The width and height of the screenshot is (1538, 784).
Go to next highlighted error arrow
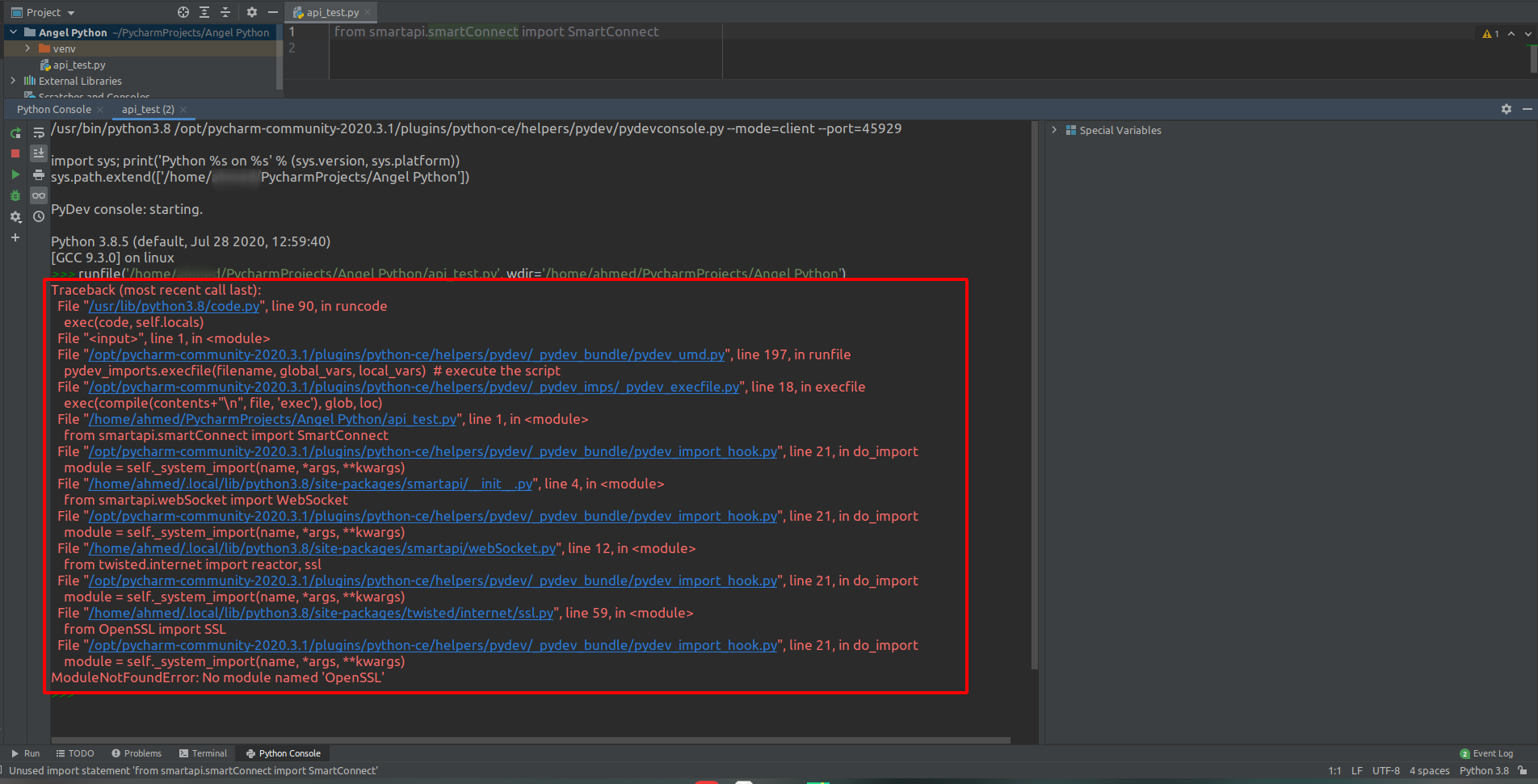(x=1527, y=33)
